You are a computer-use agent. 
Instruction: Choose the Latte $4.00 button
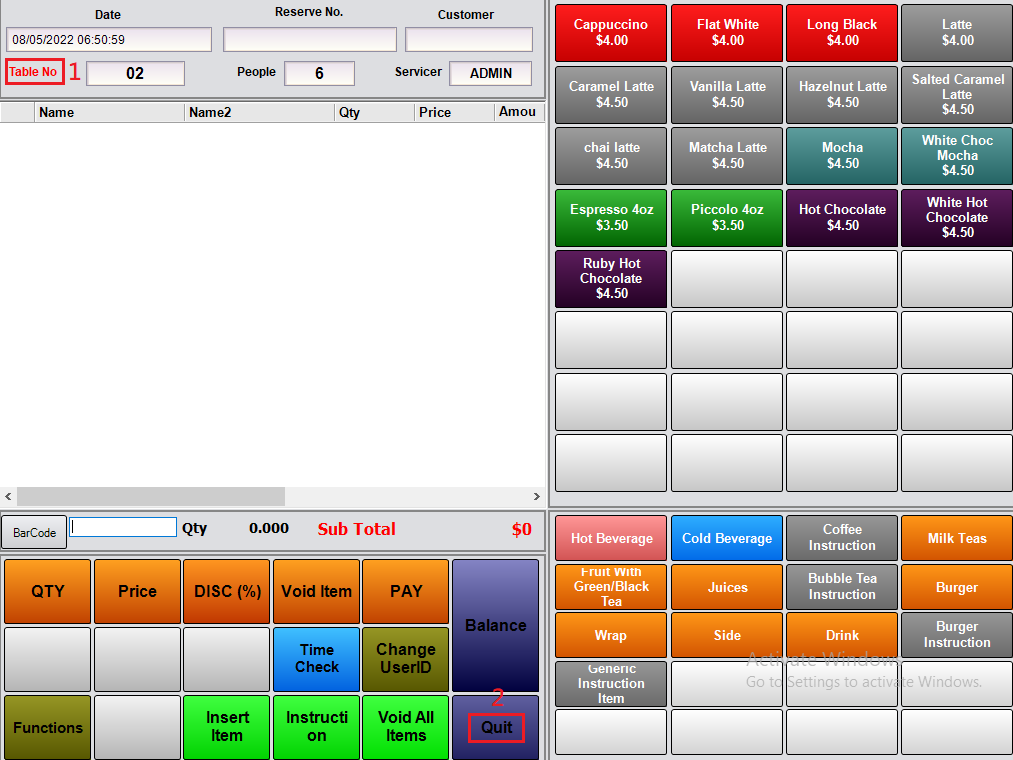pyautogui.click(x=957, y=32)
